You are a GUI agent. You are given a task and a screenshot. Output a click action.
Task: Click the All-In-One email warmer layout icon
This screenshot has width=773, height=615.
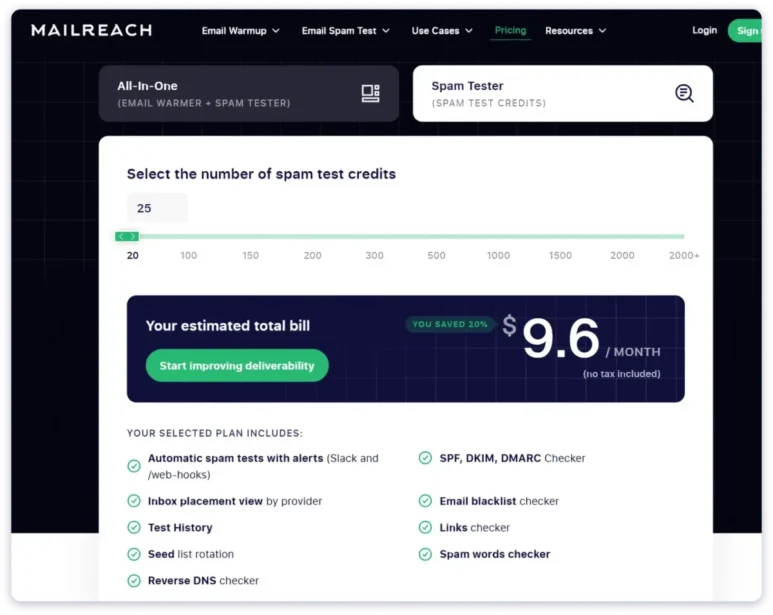coord(370,93)
